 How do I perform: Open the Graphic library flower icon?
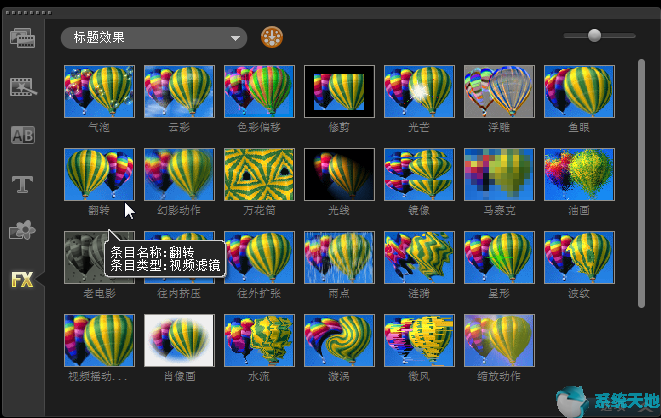[x=23, y=230]
